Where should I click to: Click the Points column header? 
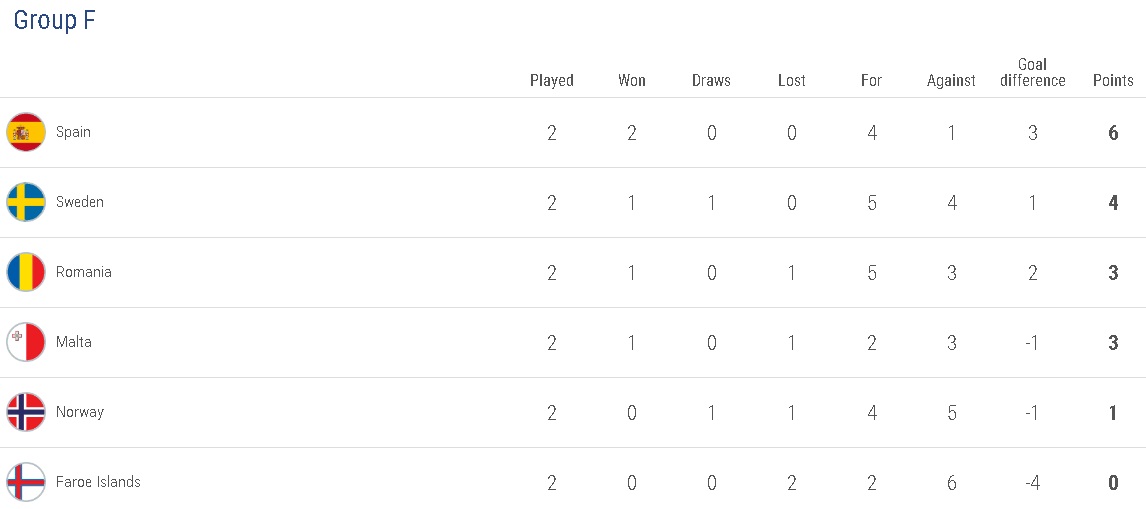point(1113,80)
